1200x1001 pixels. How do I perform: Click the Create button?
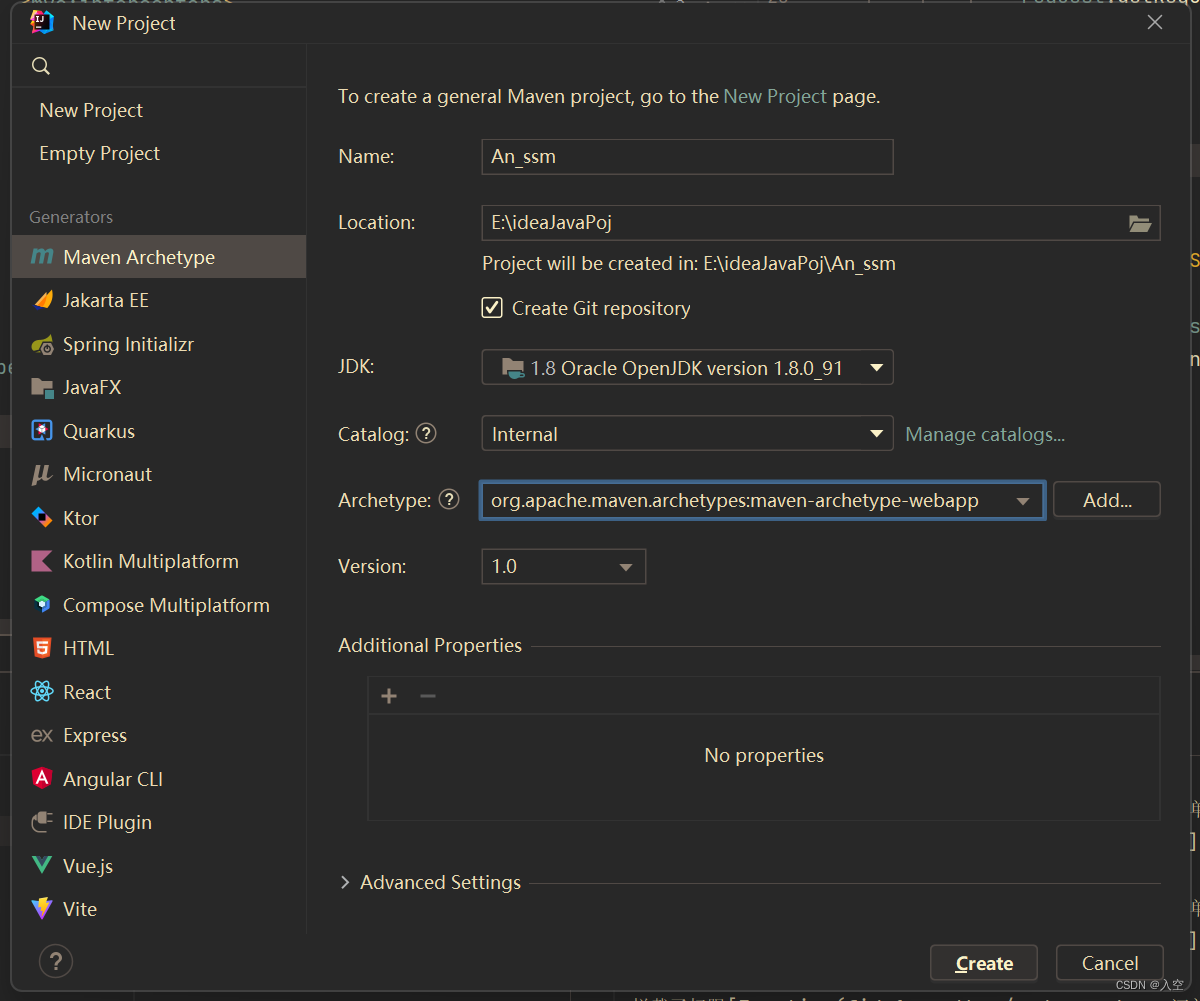(x=984, y=963)
